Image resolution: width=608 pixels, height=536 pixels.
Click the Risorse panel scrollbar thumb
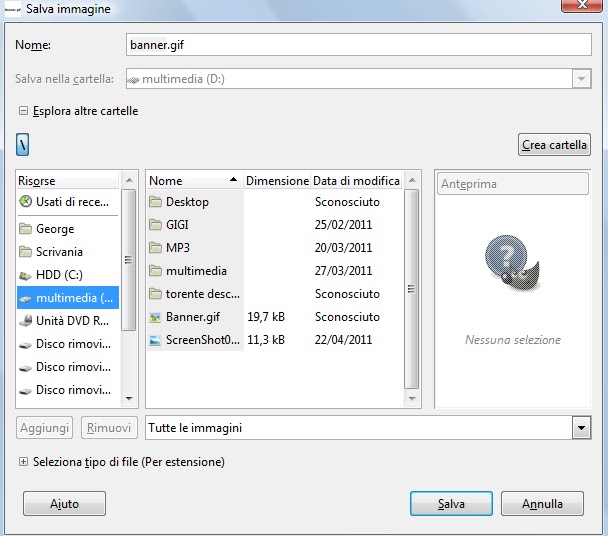pyautogui.click(x=128, y=260)
